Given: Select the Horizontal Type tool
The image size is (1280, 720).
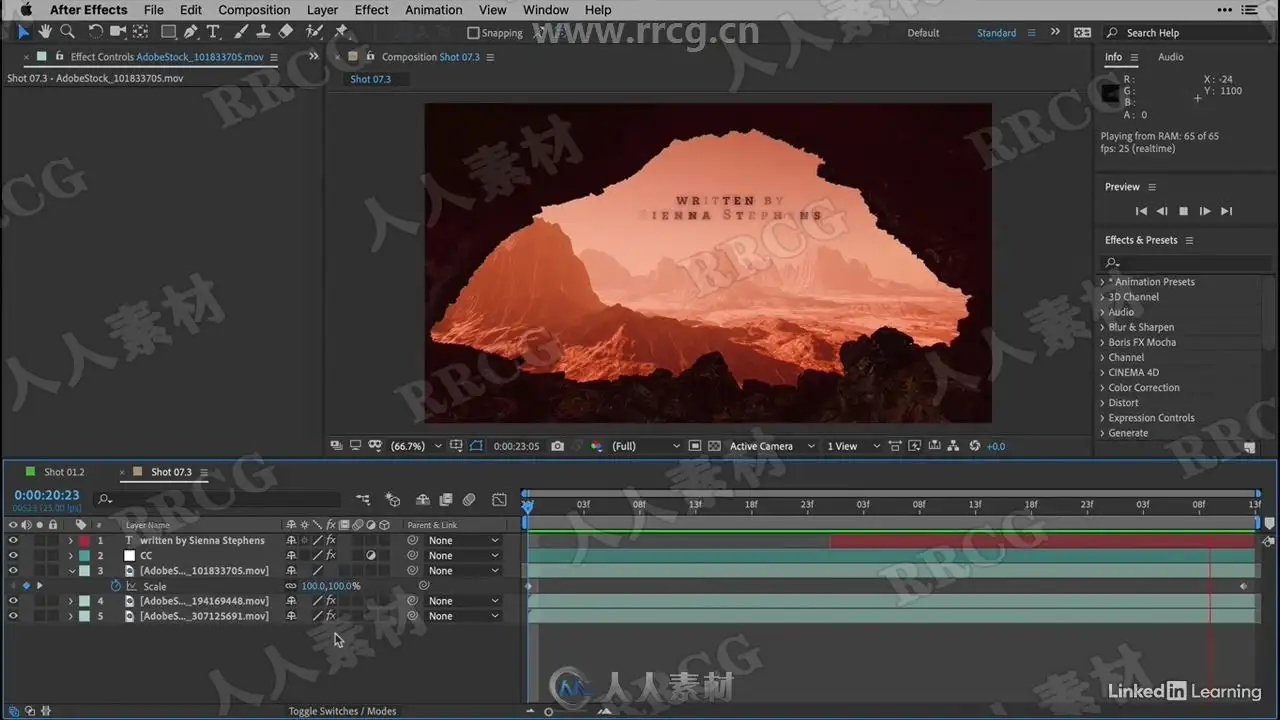Looking at the screenshot, I should pos(213,32).
